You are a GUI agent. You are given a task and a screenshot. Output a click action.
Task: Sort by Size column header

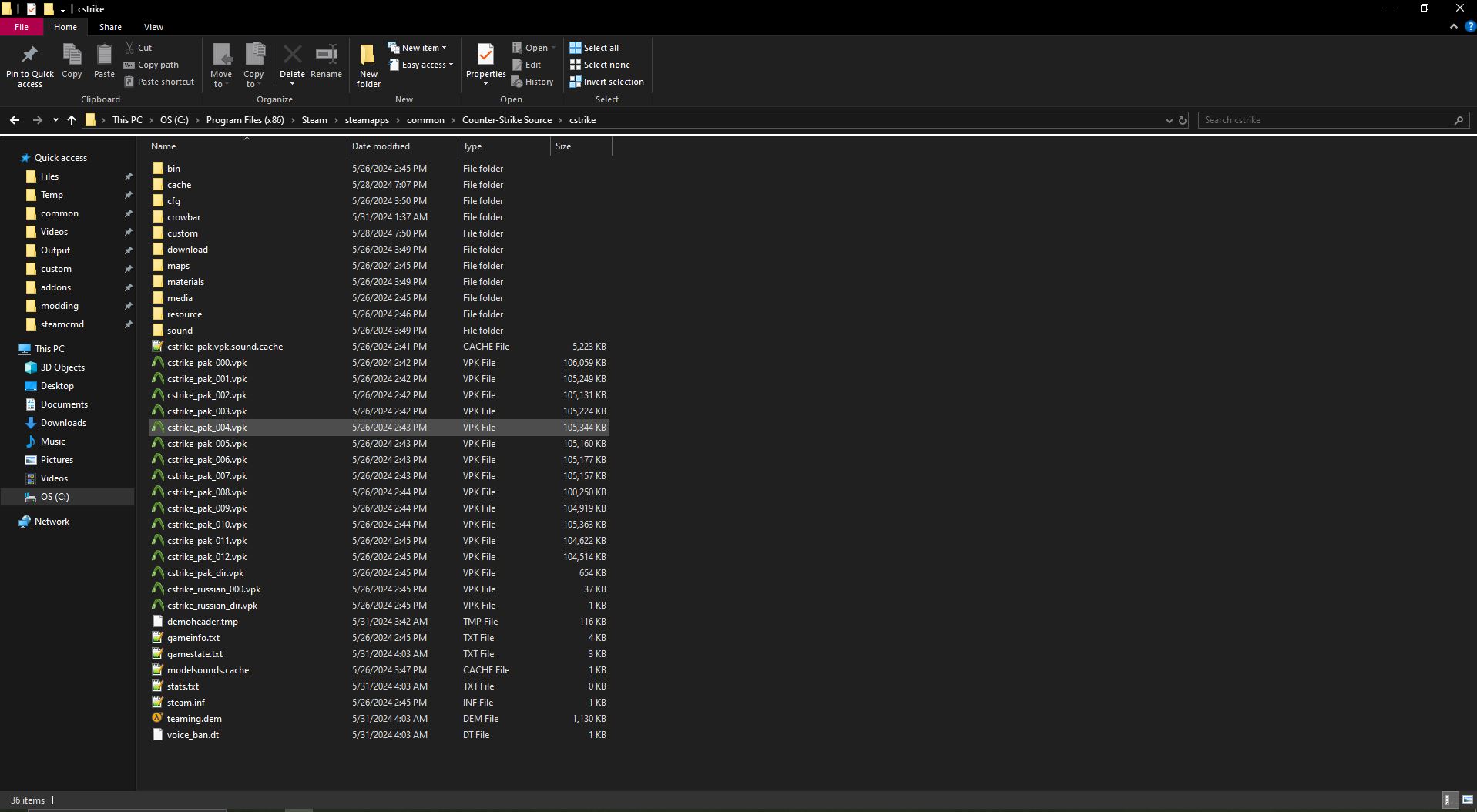581,146
